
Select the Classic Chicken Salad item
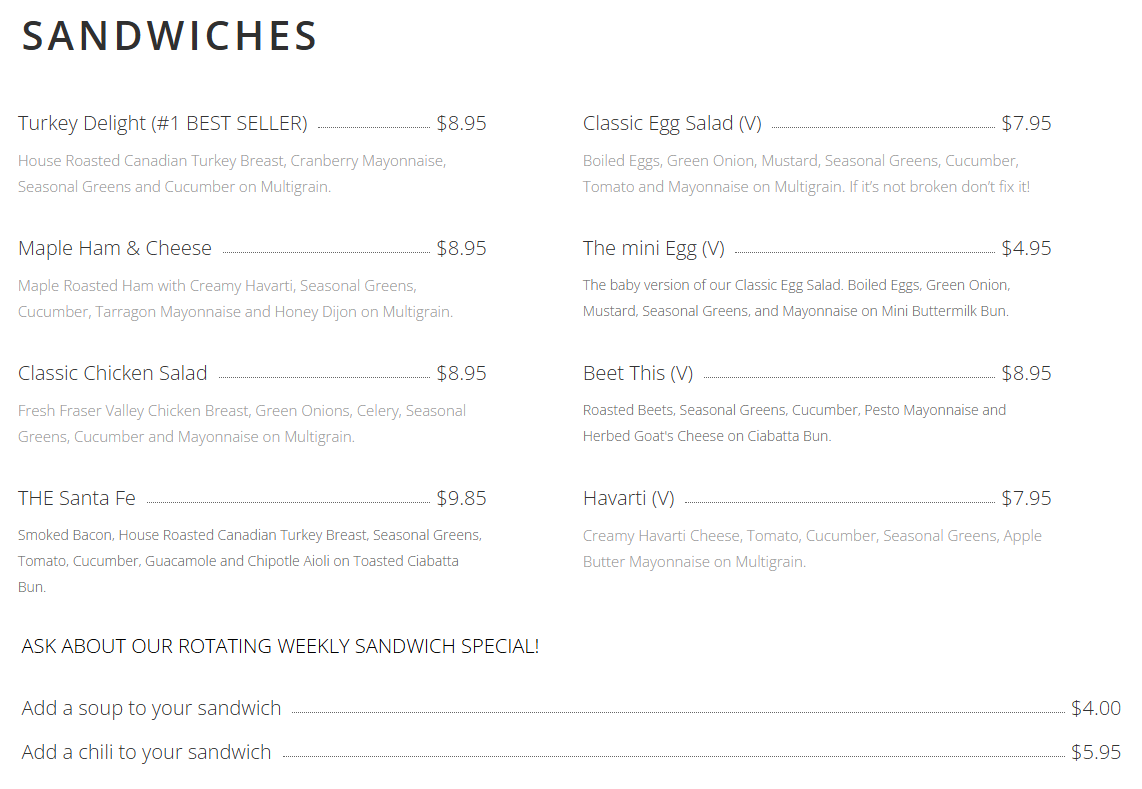pos(113,373)
